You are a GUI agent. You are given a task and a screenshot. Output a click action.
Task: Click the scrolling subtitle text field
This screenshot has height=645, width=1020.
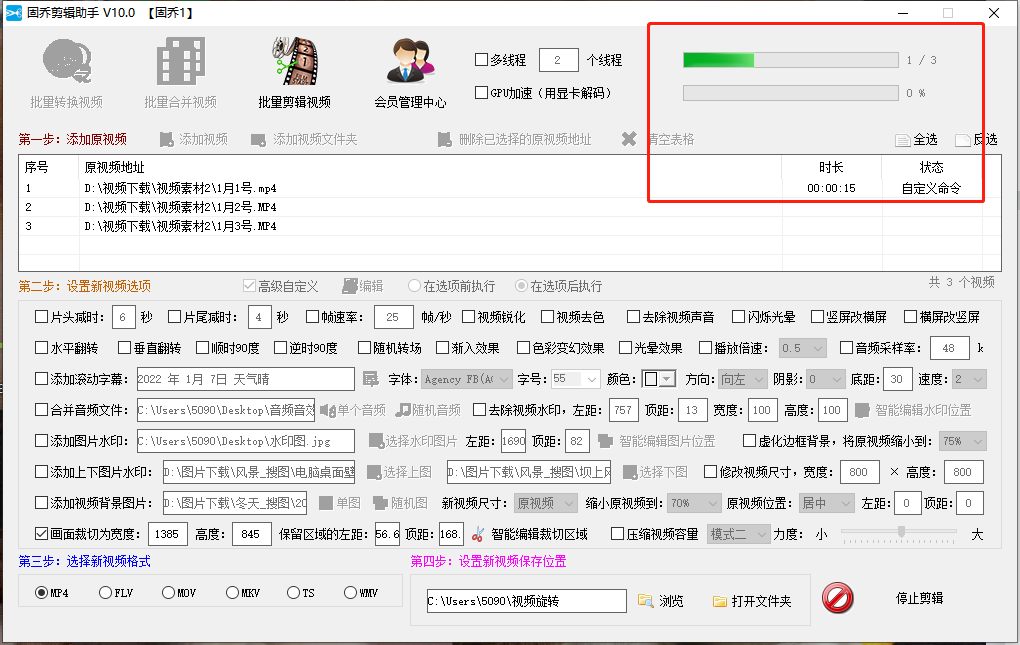point(245,379)
